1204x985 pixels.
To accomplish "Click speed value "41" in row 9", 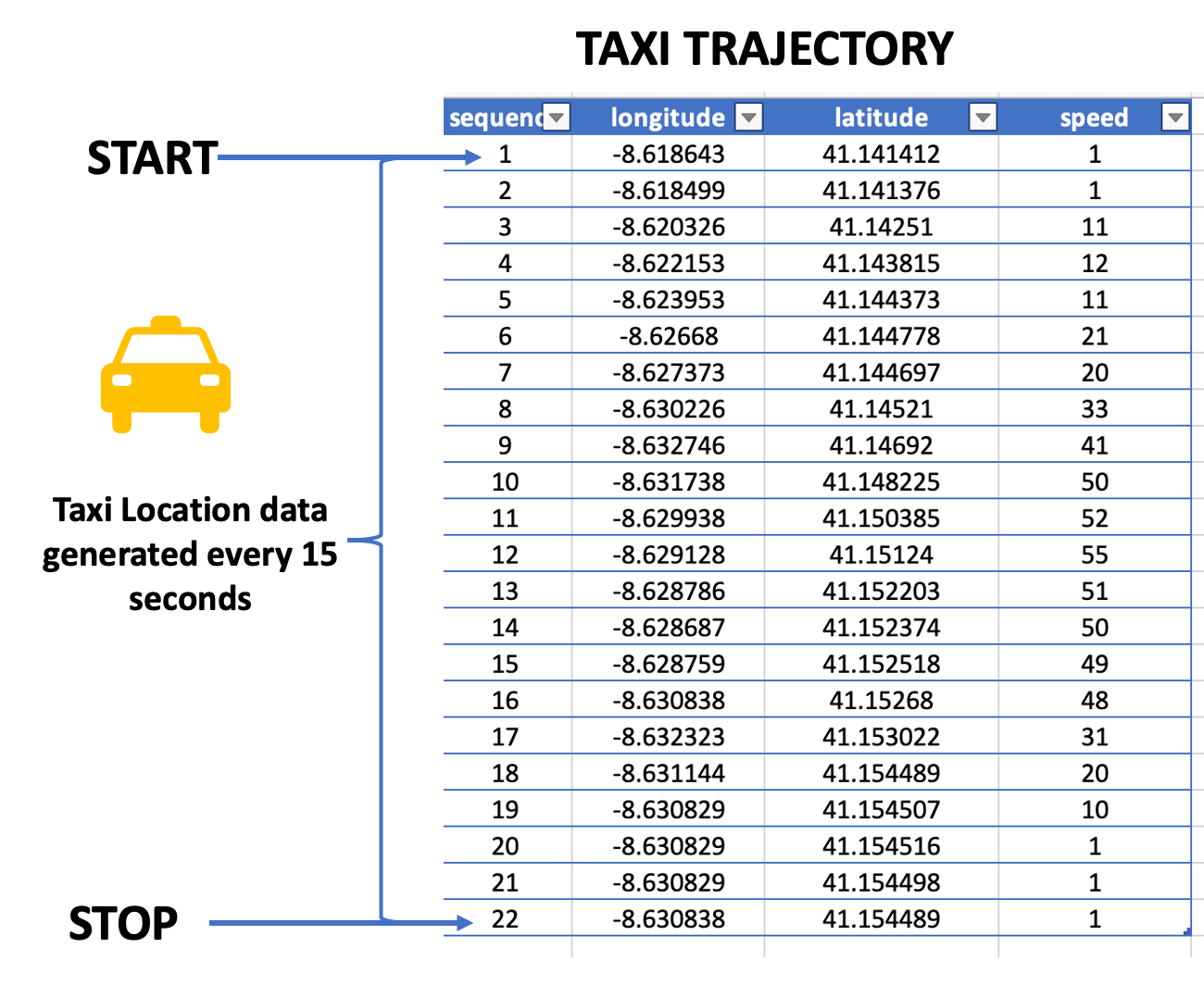I will [1095, 445].
